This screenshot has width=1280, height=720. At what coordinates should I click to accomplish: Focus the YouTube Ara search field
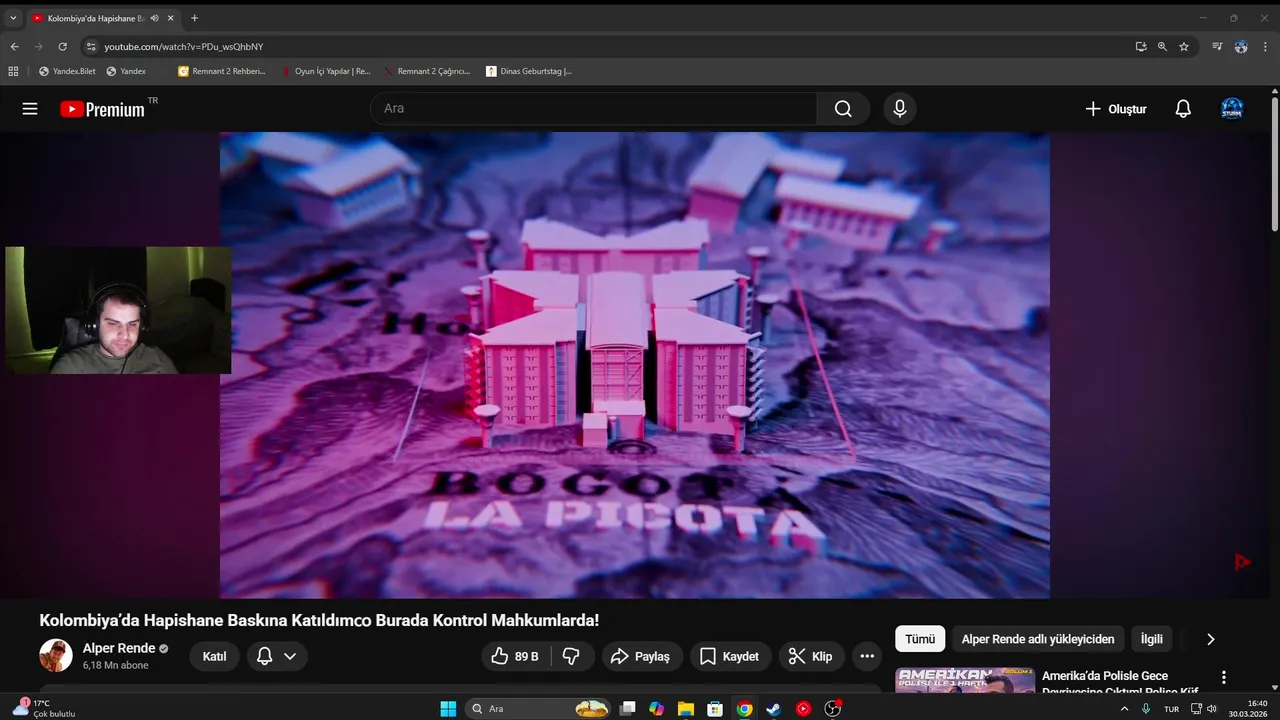point(594,109)
